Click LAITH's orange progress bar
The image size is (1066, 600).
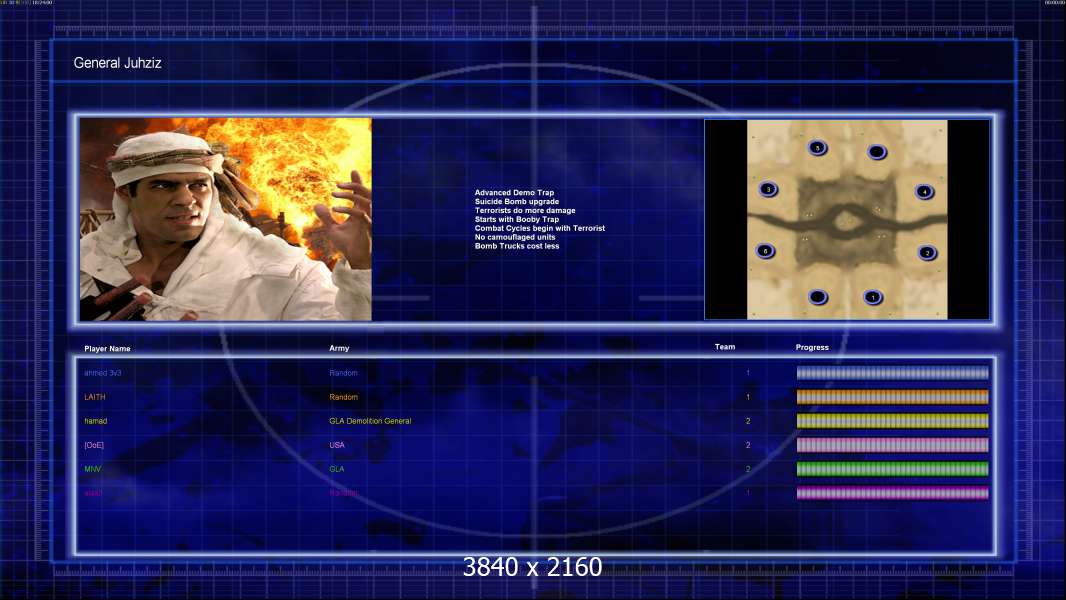[x=893, y=397]
